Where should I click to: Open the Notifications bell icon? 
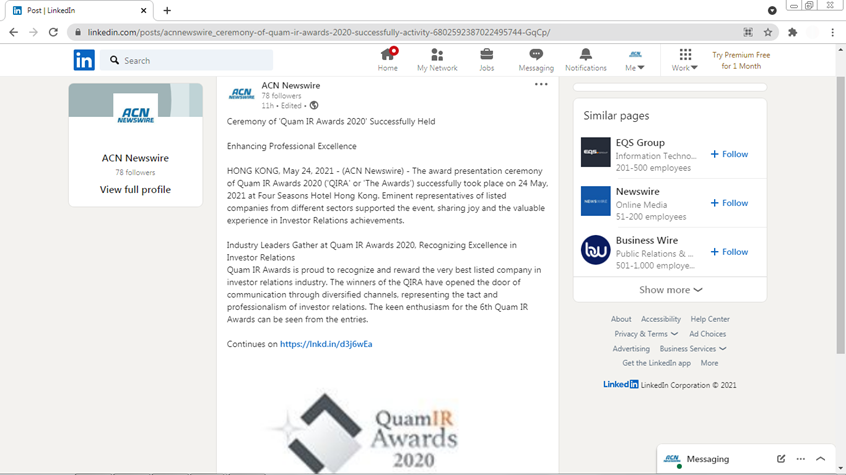[x=585, y=59]
